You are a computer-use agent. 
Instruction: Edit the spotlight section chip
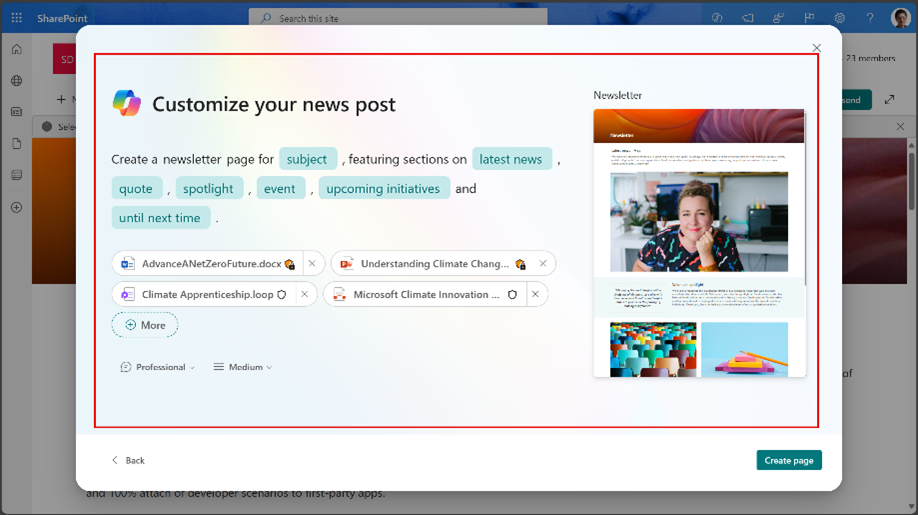click(x=208, y=188)
